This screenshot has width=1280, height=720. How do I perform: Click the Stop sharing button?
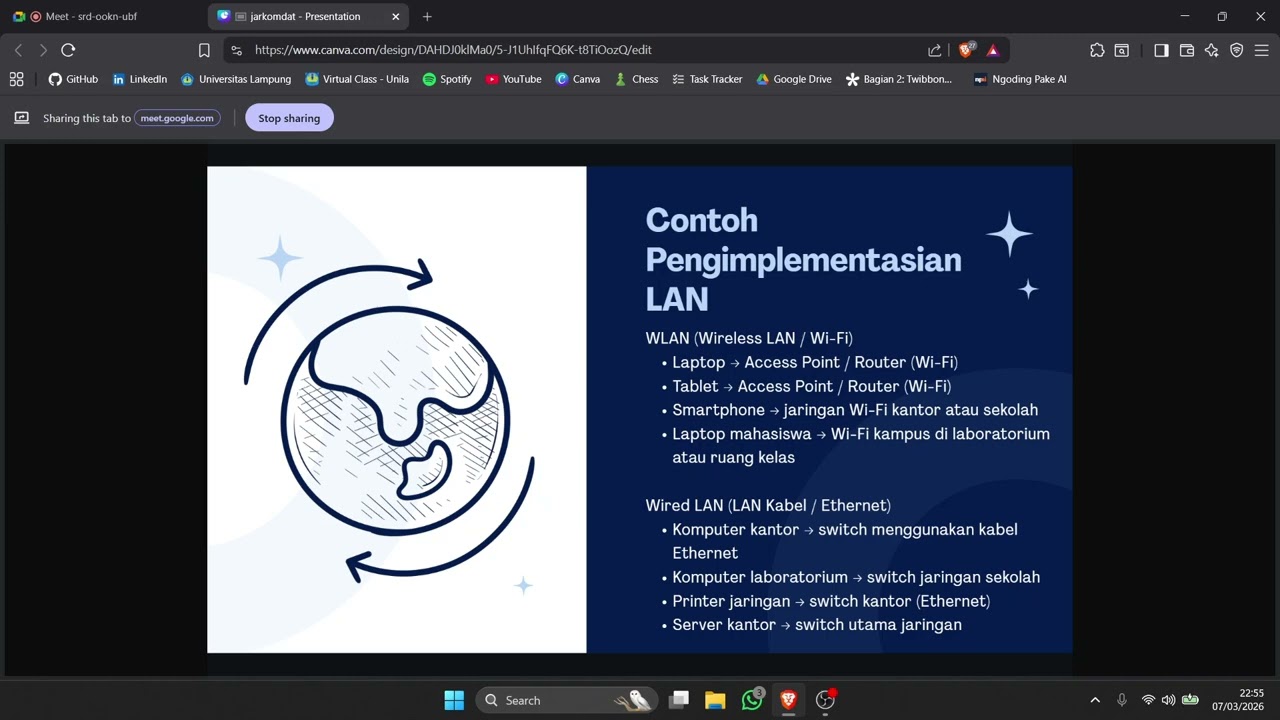coord(289,118)
